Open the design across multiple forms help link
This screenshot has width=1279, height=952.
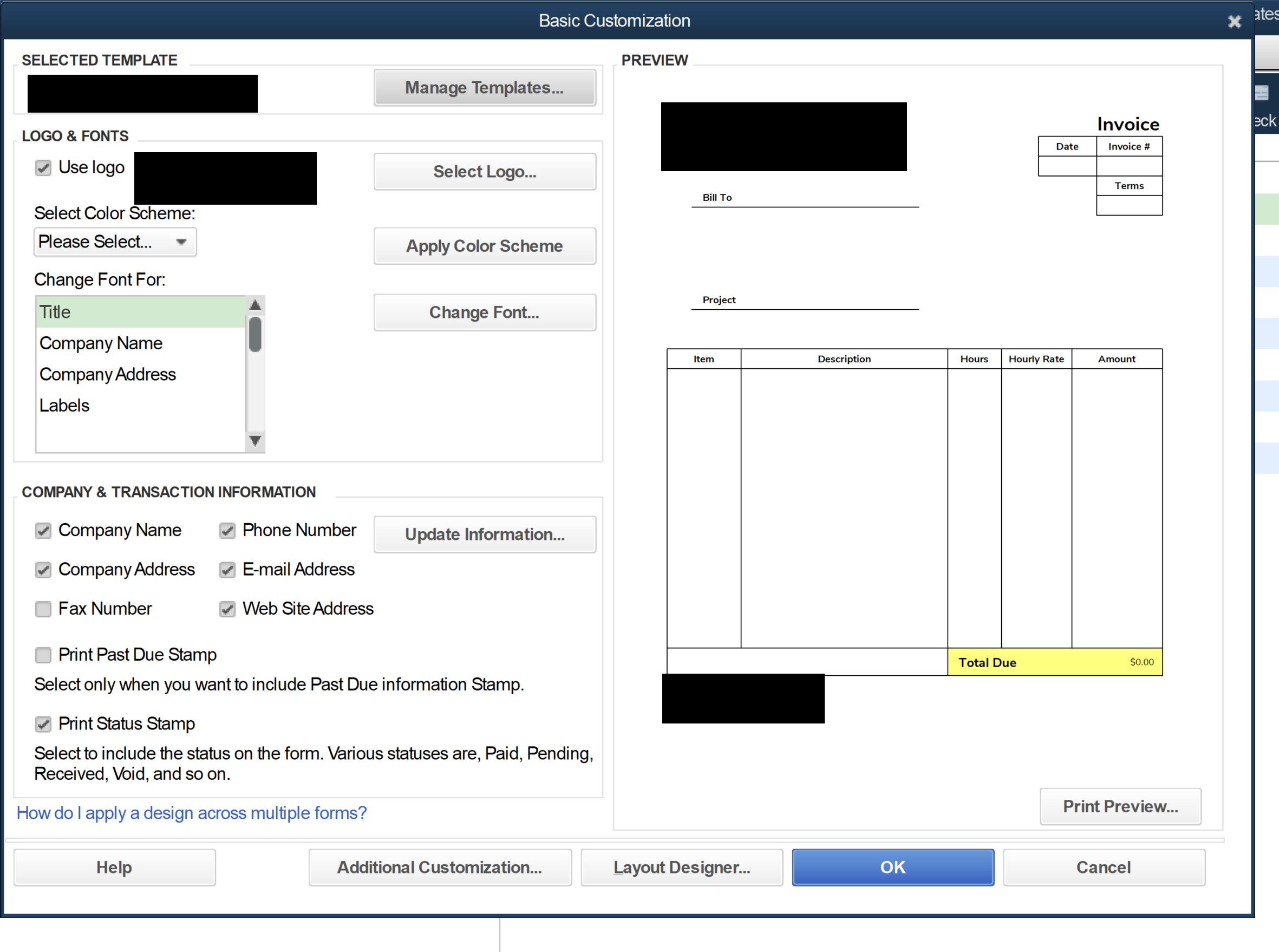point(191,812)
